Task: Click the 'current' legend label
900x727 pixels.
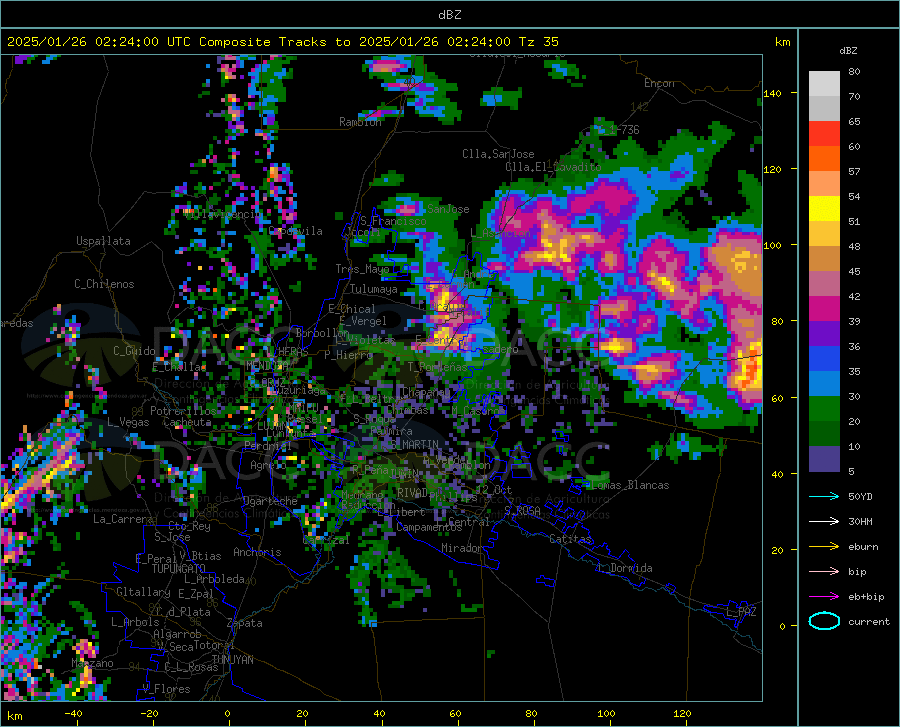Action: click(x=869, y=621)
